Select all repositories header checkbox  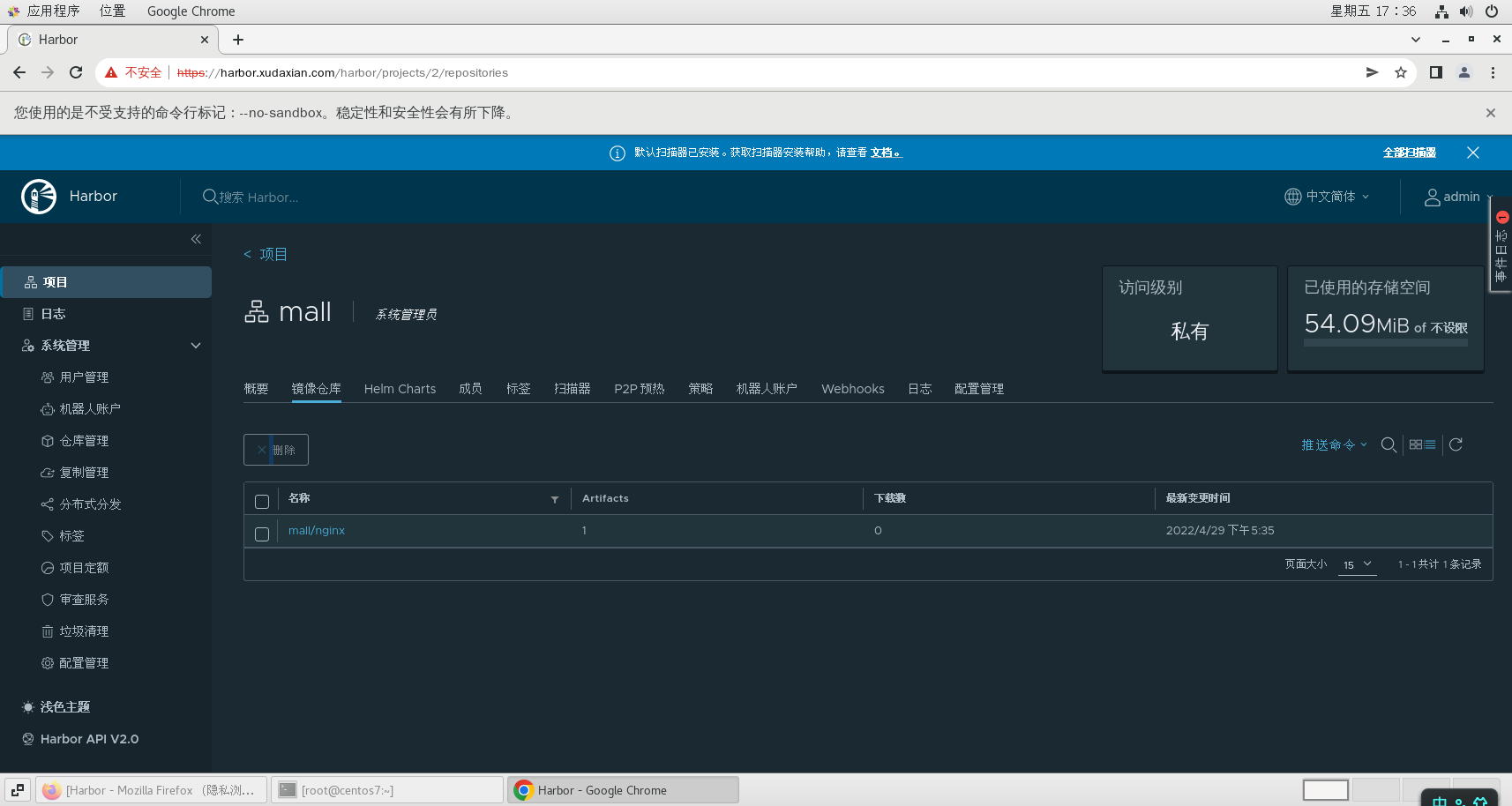tap(262, 502)
